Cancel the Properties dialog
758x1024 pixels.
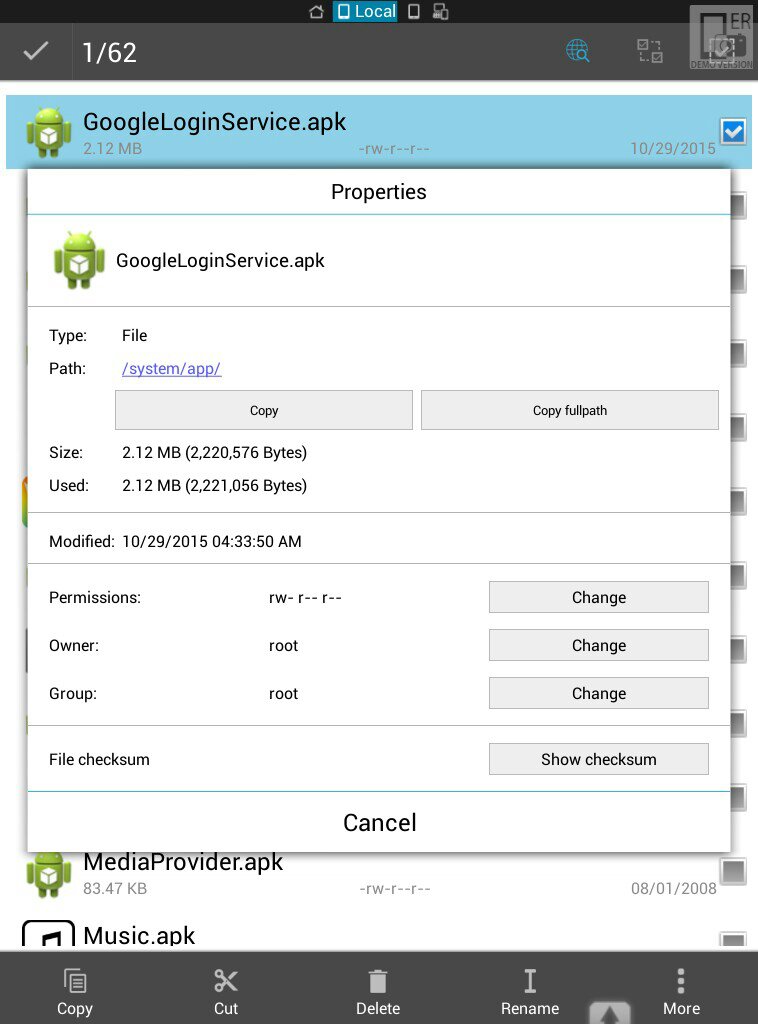coord(379,822)
